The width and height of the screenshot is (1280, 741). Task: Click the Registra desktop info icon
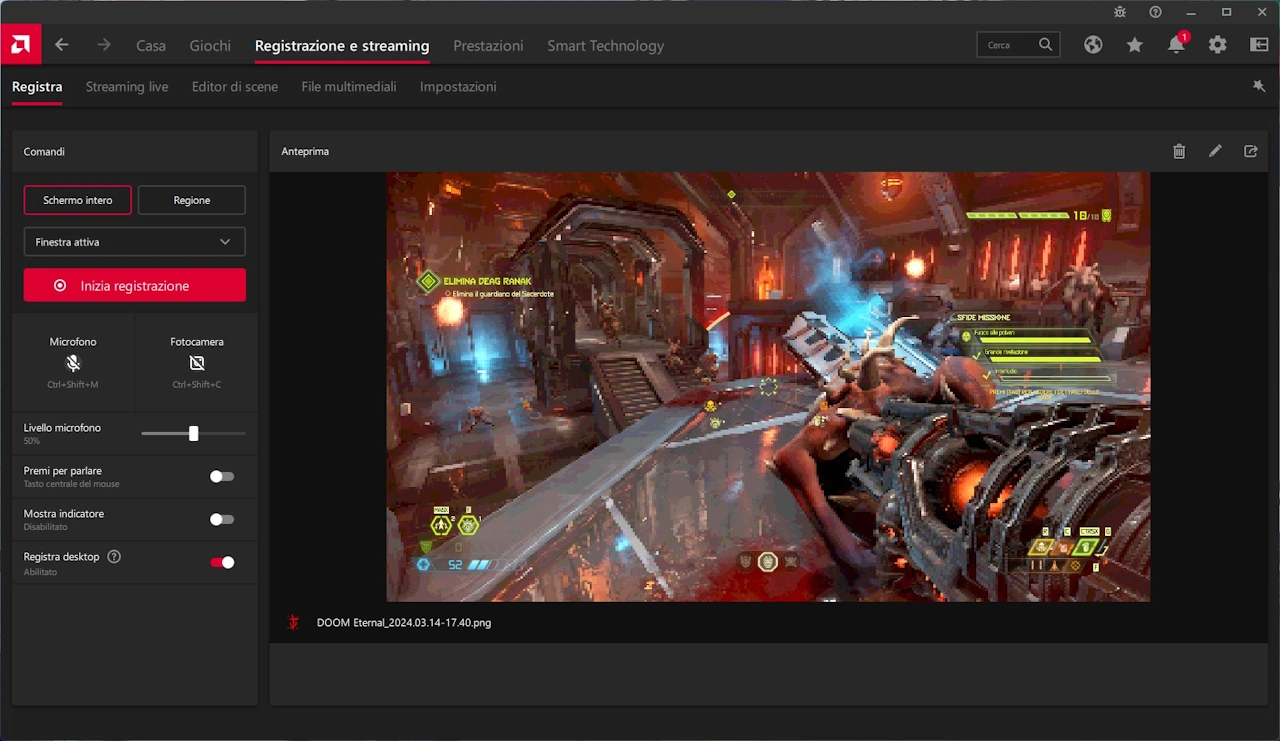click(114, 557)
